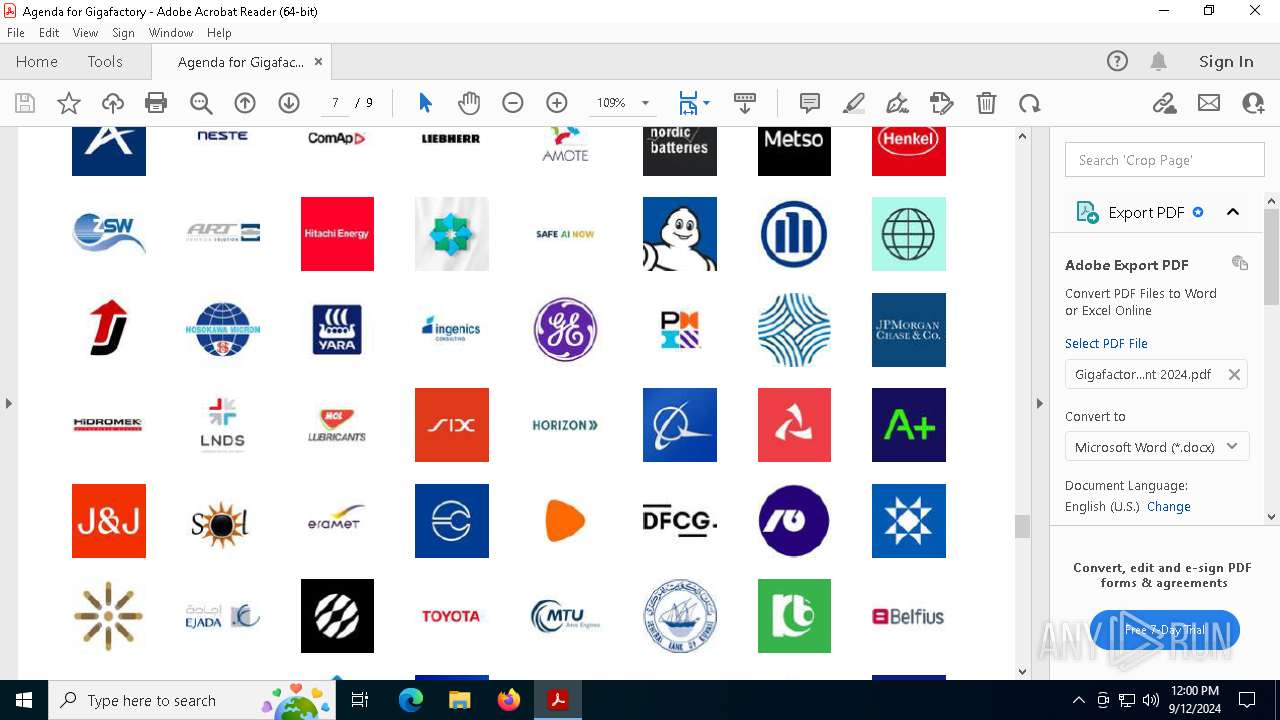
Task: Open the zoom percentage dropdown
Action: pos(645,103)
